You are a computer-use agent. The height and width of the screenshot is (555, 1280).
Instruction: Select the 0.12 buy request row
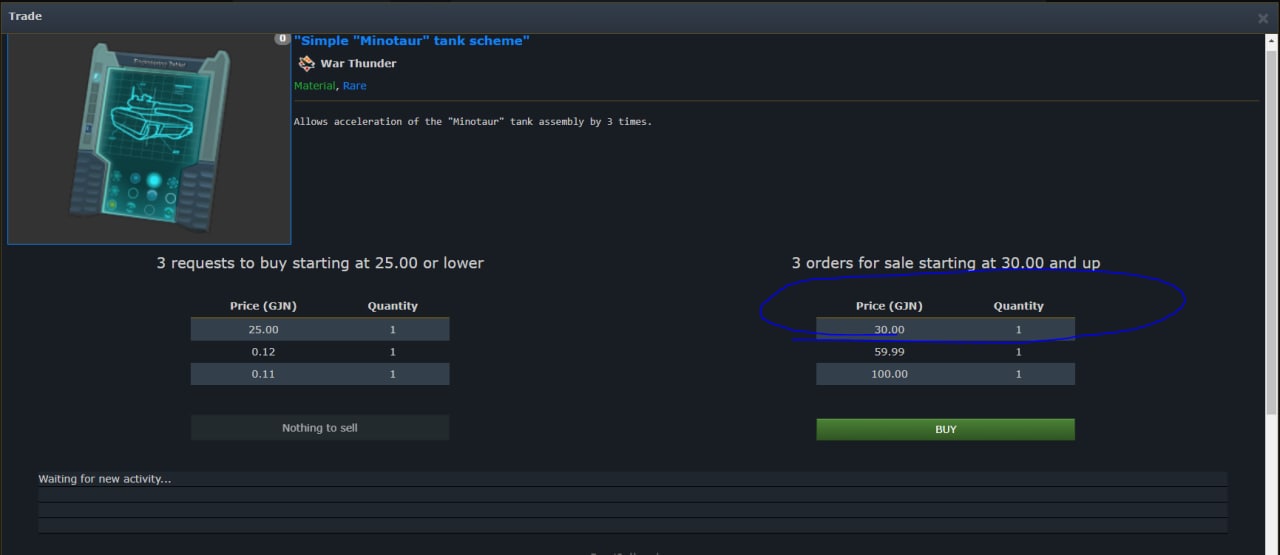[320, 352]
